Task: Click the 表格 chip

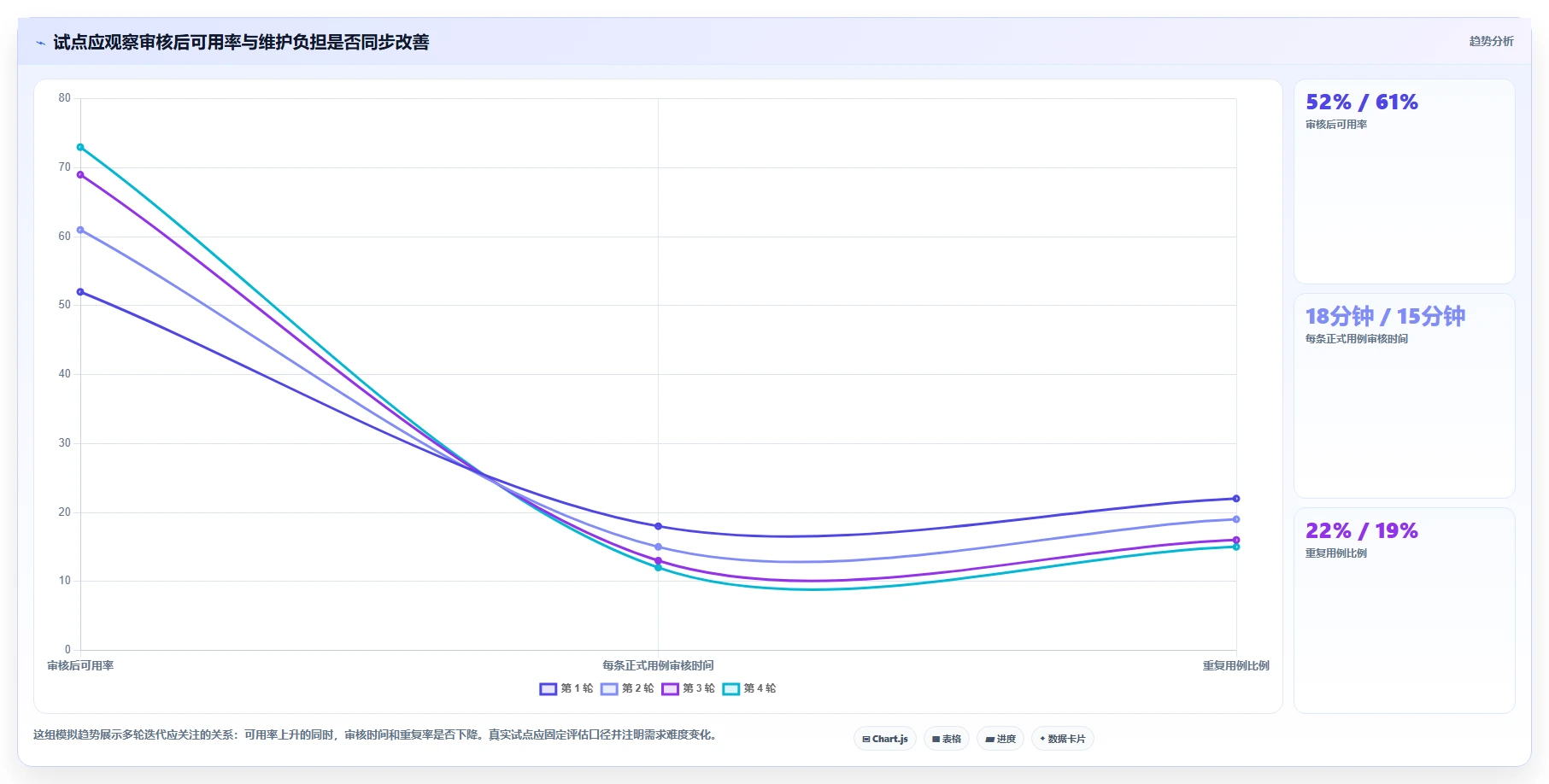Action: [x=947, y=739]
